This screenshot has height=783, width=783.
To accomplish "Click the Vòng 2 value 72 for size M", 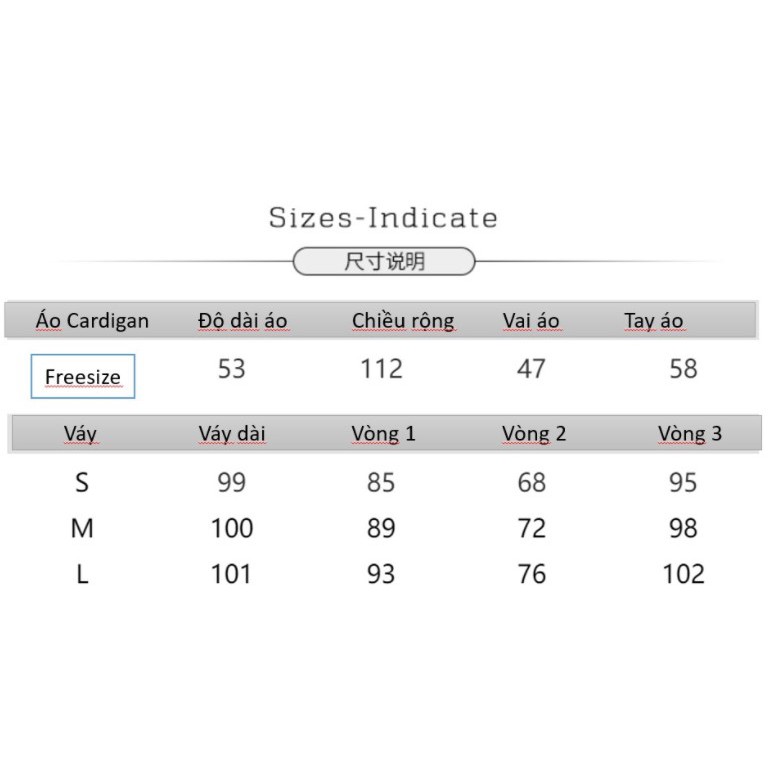I will coord(531,528).
